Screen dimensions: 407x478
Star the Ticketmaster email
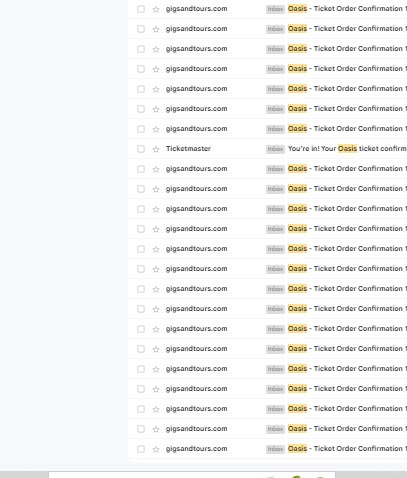pyautogui.click(x=156, y=149)
